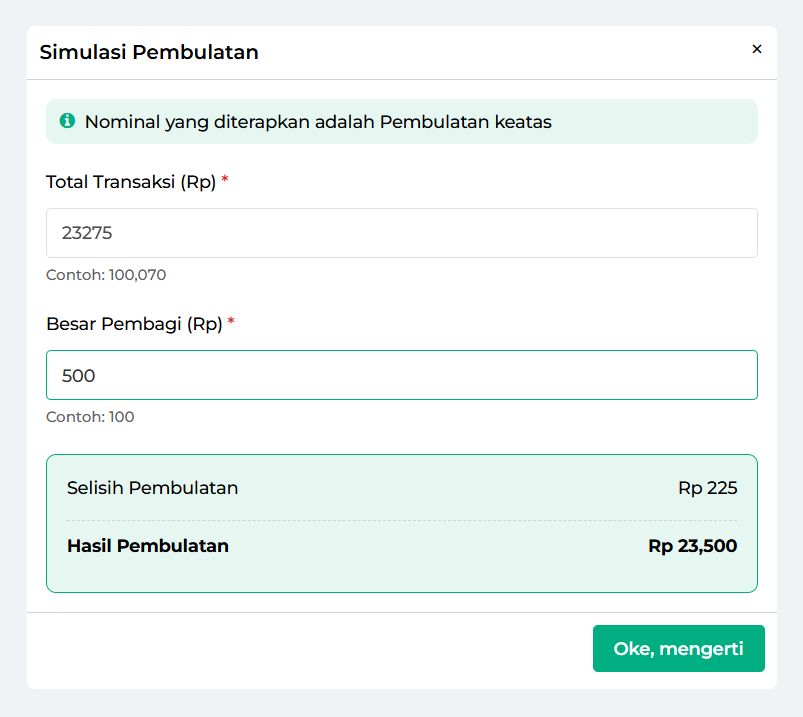Click the green info icon in banner
This screenshot has width=803, height=717.
click(x=67, y=121)
